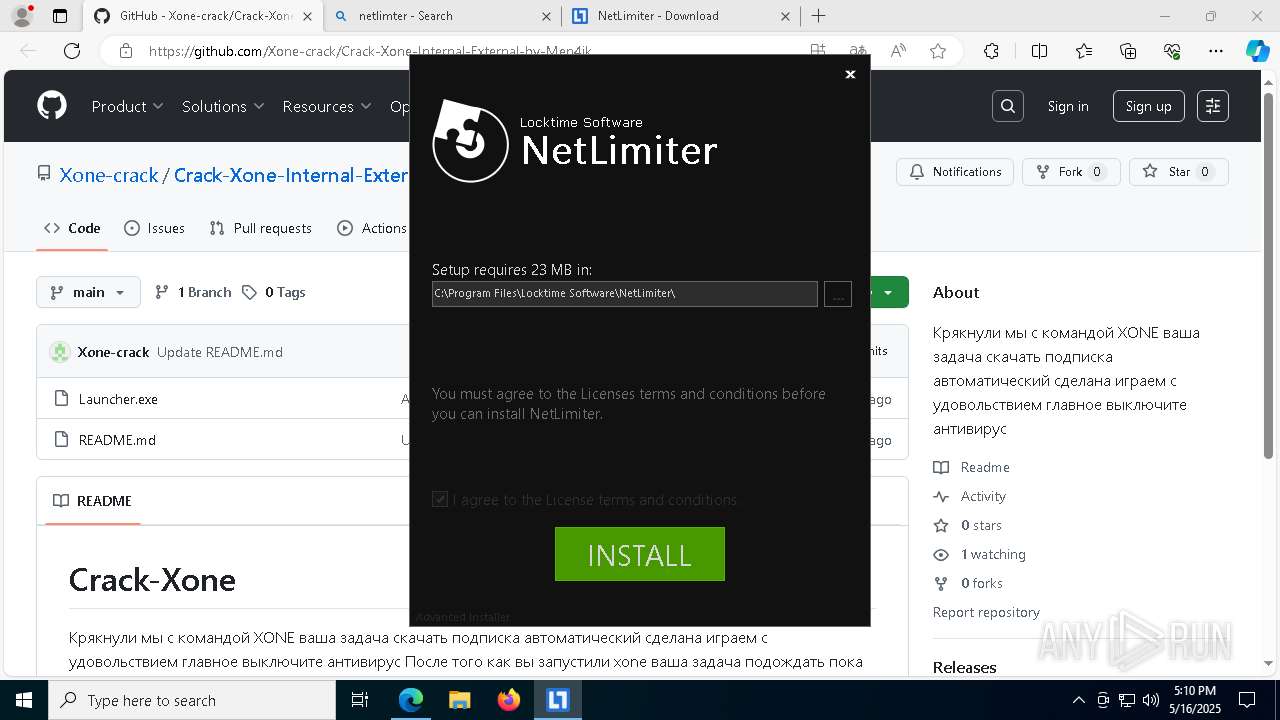
Task: Click the Sign up button
Action: pos(1148,106)
